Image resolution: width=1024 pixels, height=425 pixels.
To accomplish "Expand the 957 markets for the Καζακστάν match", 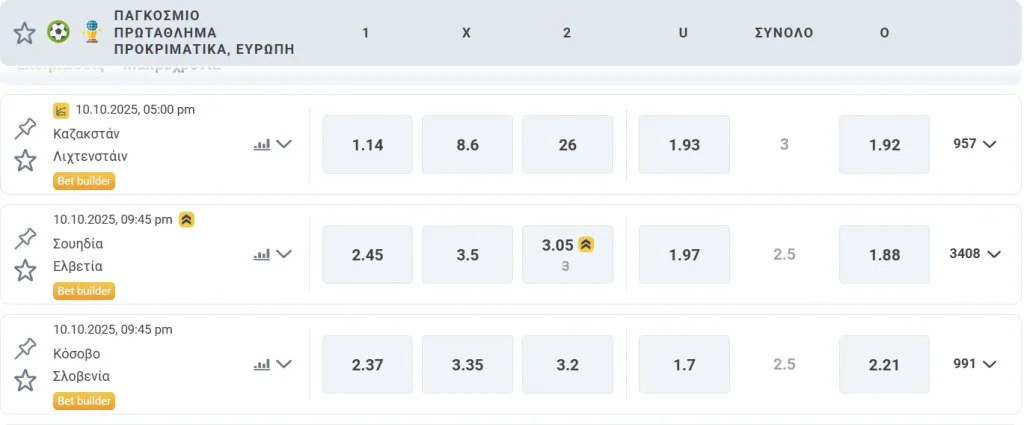I will tap(975, 144).
